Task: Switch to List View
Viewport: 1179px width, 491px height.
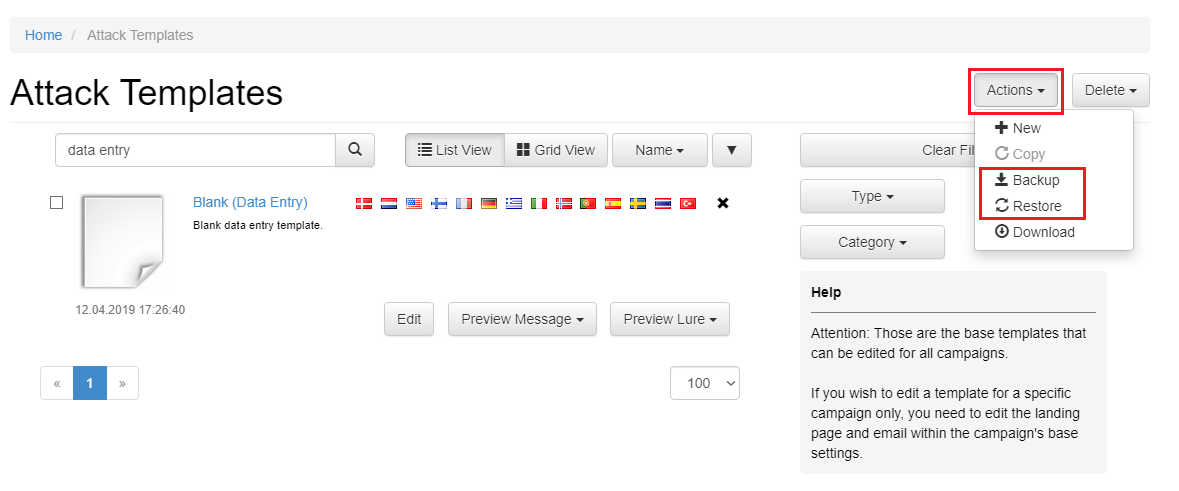Action: click(455, 150)
